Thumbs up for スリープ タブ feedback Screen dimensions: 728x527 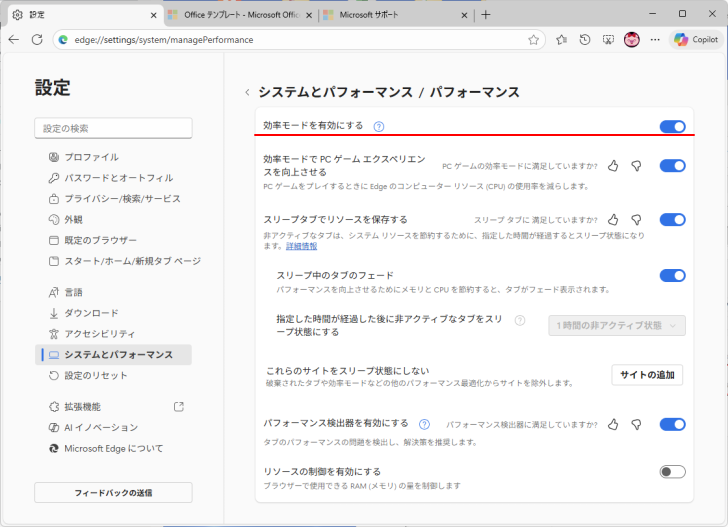coord(613,220)
